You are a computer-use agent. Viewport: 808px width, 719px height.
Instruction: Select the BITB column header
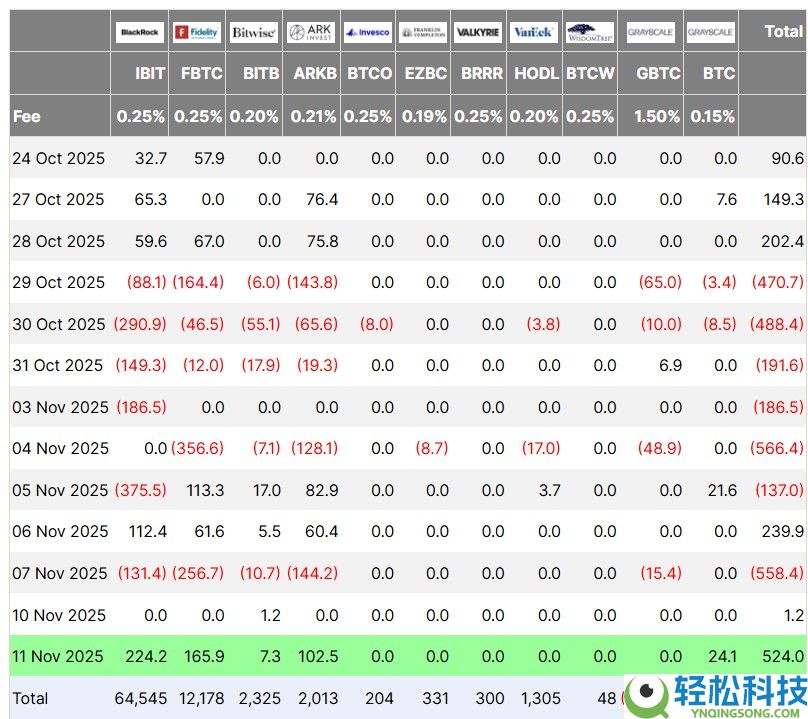pos(261,73)
